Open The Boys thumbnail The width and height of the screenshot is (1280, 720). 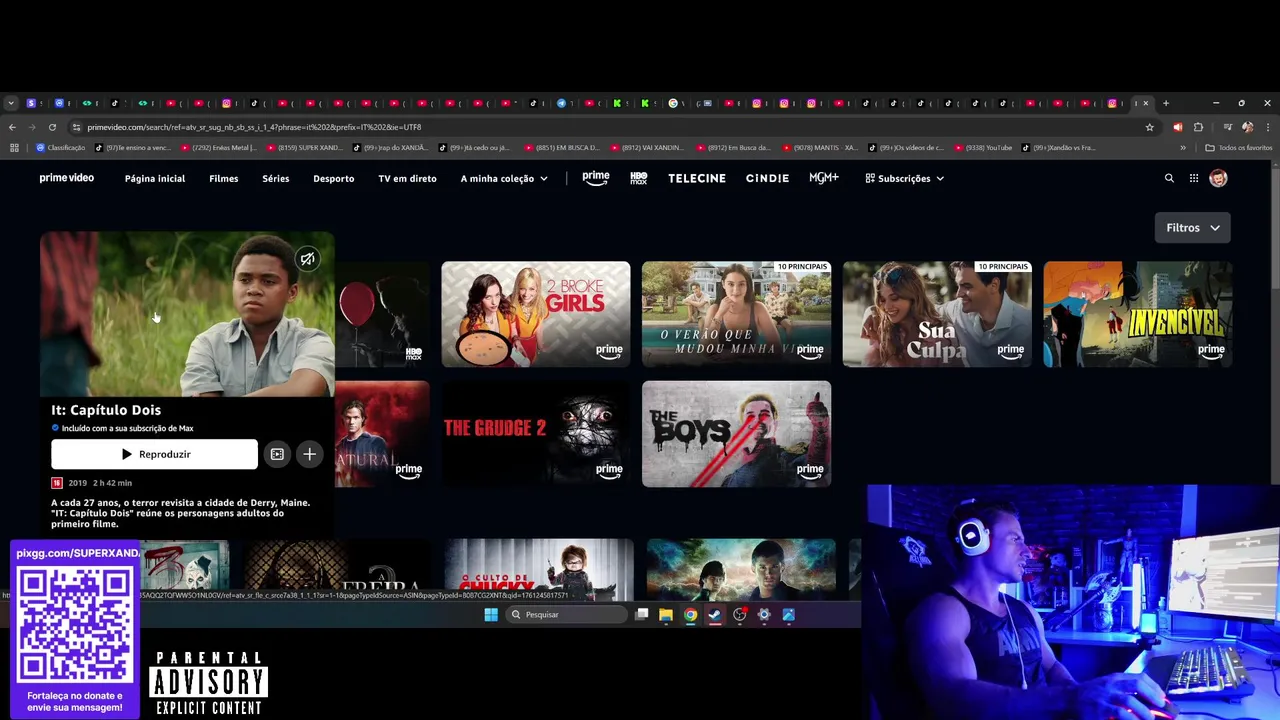click(736, 434)
